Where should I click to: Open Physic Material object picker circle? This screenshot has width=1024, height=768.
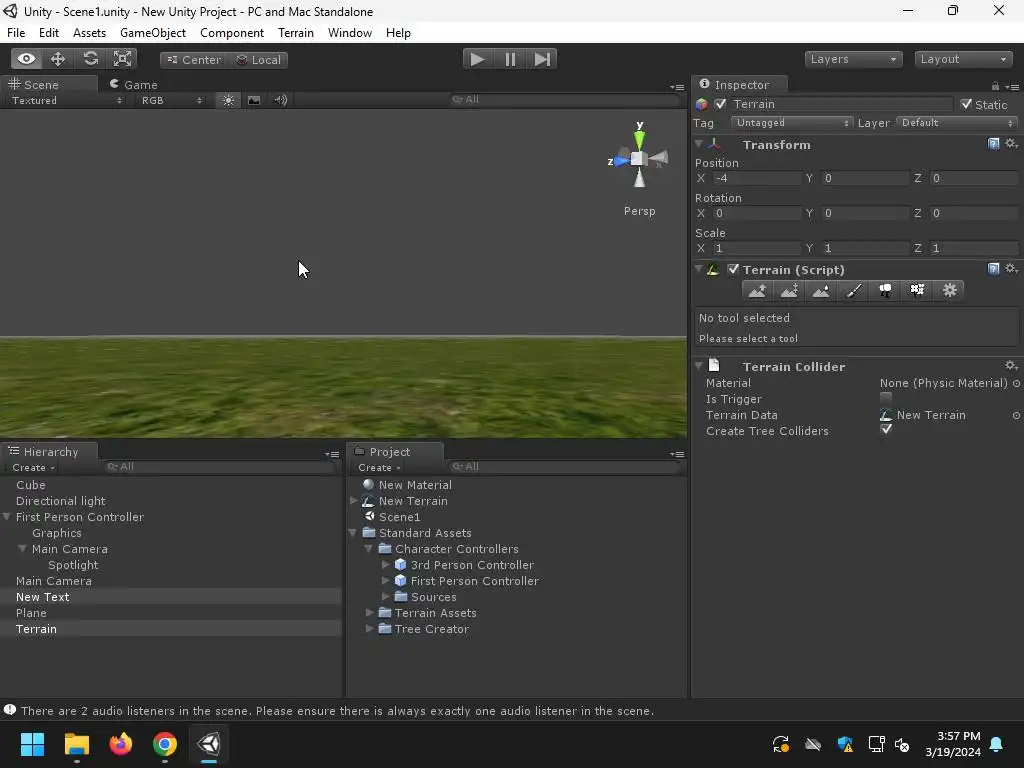pyautogui.click(x=1016, y=383)
